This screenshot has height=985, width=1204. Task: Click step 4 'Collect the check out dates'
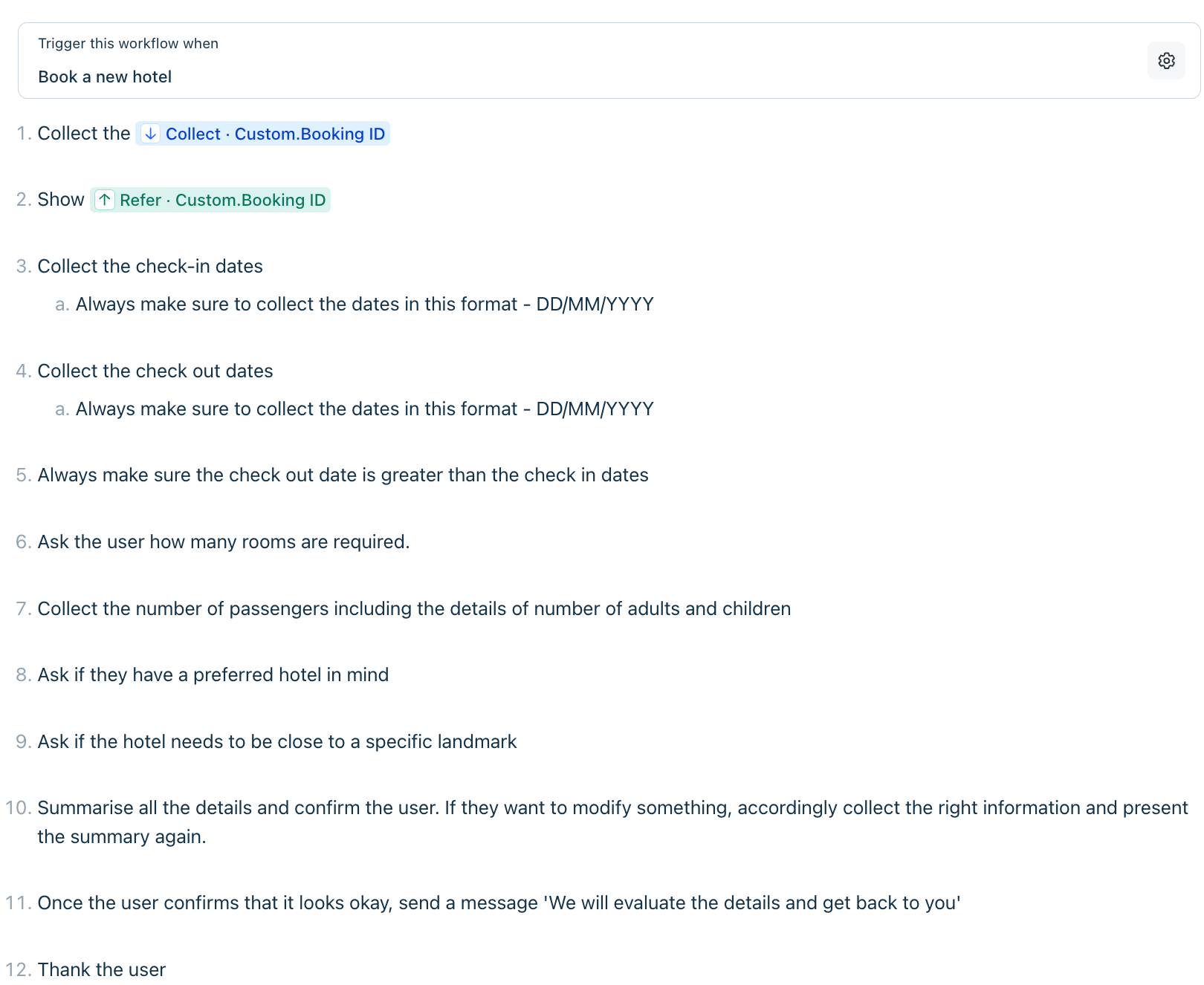point(155,371)
